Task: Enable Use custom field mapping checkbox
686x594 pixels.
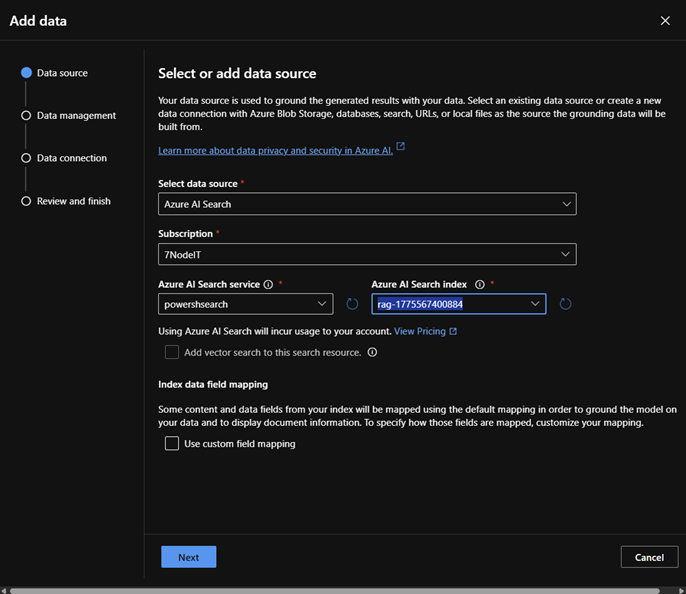Action: point(172,444)
